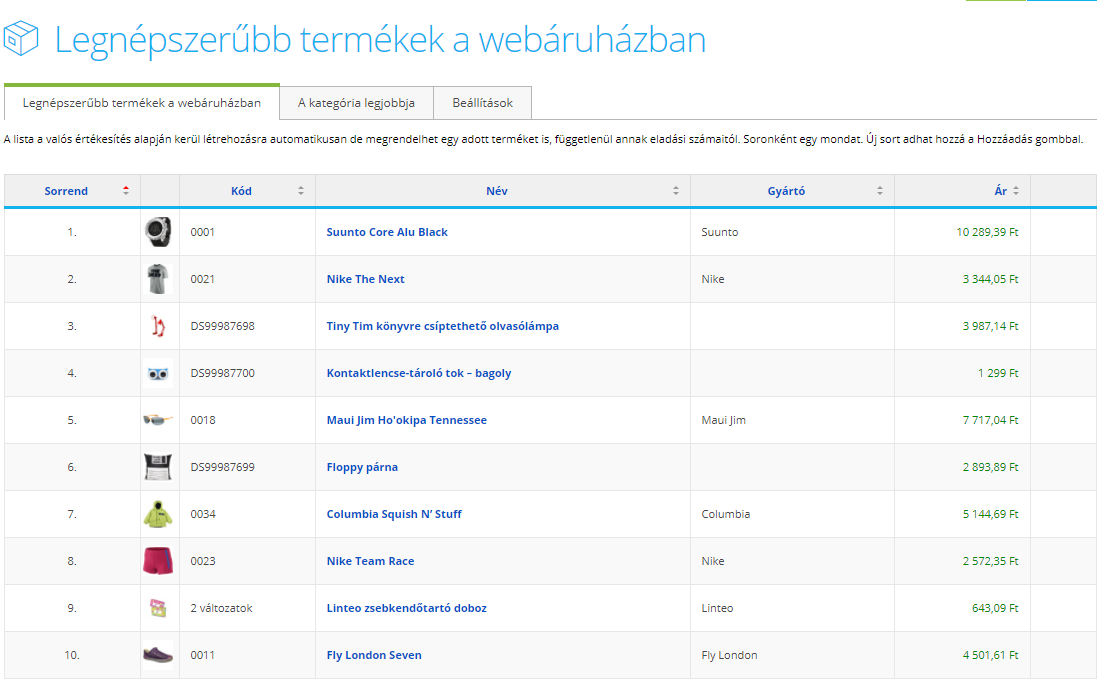This screenshot has width=1113, height=696.
Task: Sort by the Kód column arrow
Action: 301,191
